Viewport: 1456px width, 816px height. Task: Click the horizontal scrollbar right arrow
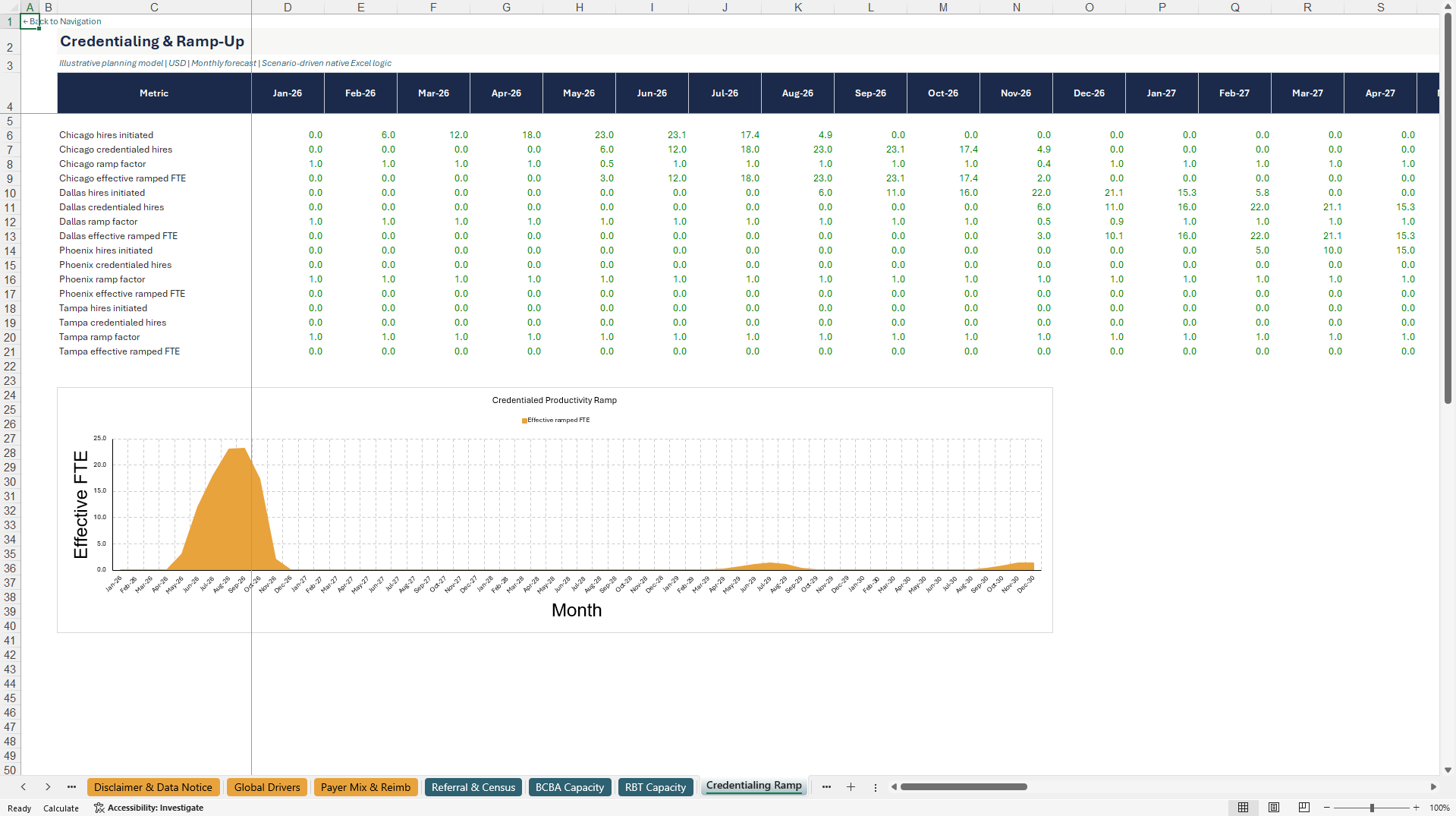1433,787
